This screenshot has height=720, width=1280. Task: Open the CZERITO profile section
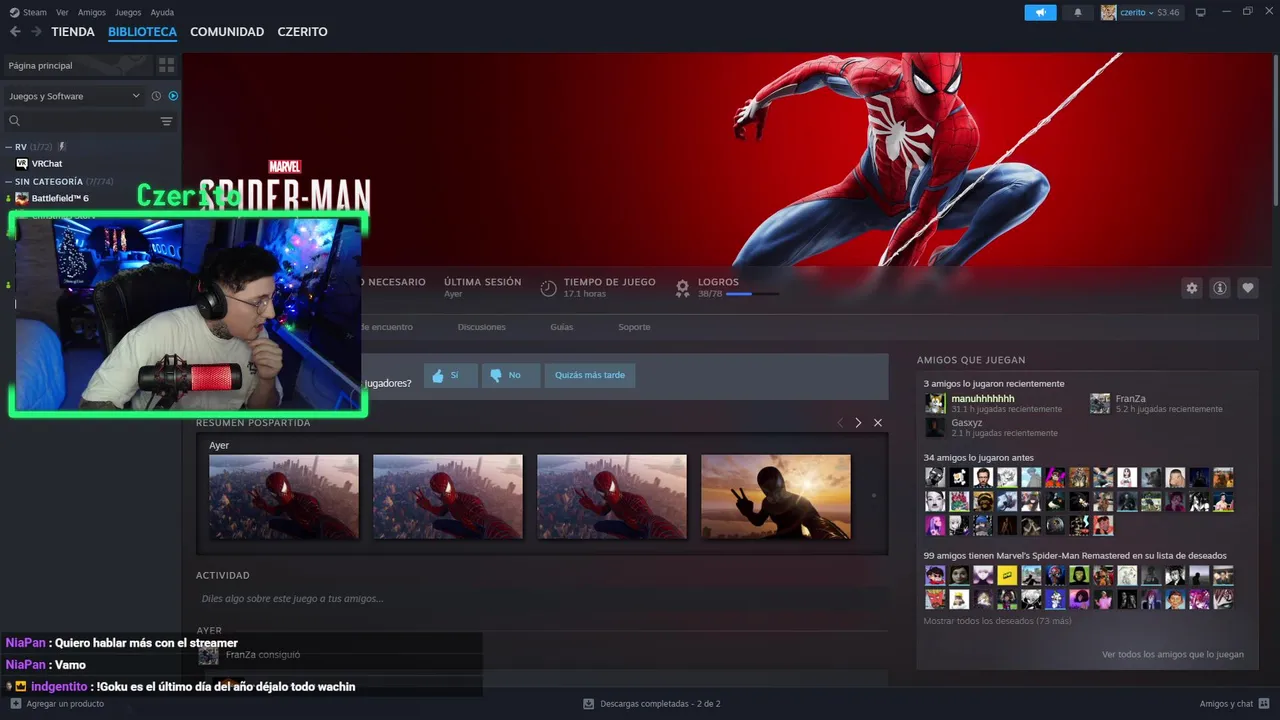(302, 32)
